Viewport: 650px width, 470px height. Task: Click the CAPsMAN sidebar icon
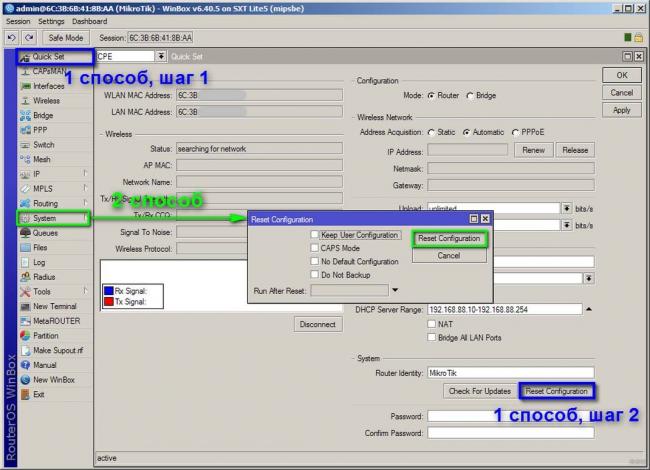(26, 71)
